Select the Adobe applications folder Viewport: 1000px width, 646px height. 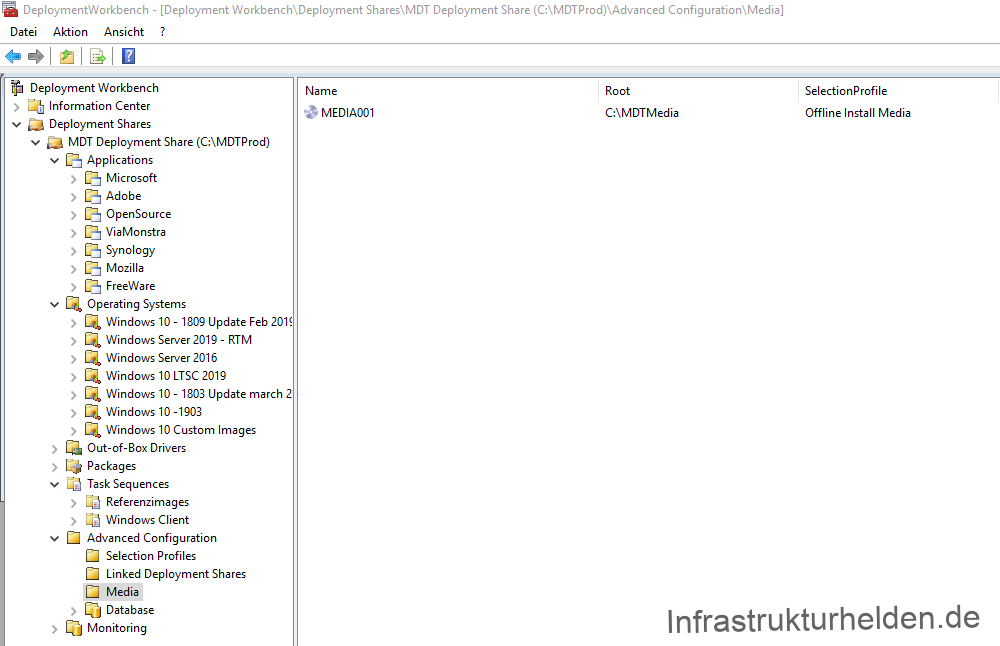tap(123, 196)
